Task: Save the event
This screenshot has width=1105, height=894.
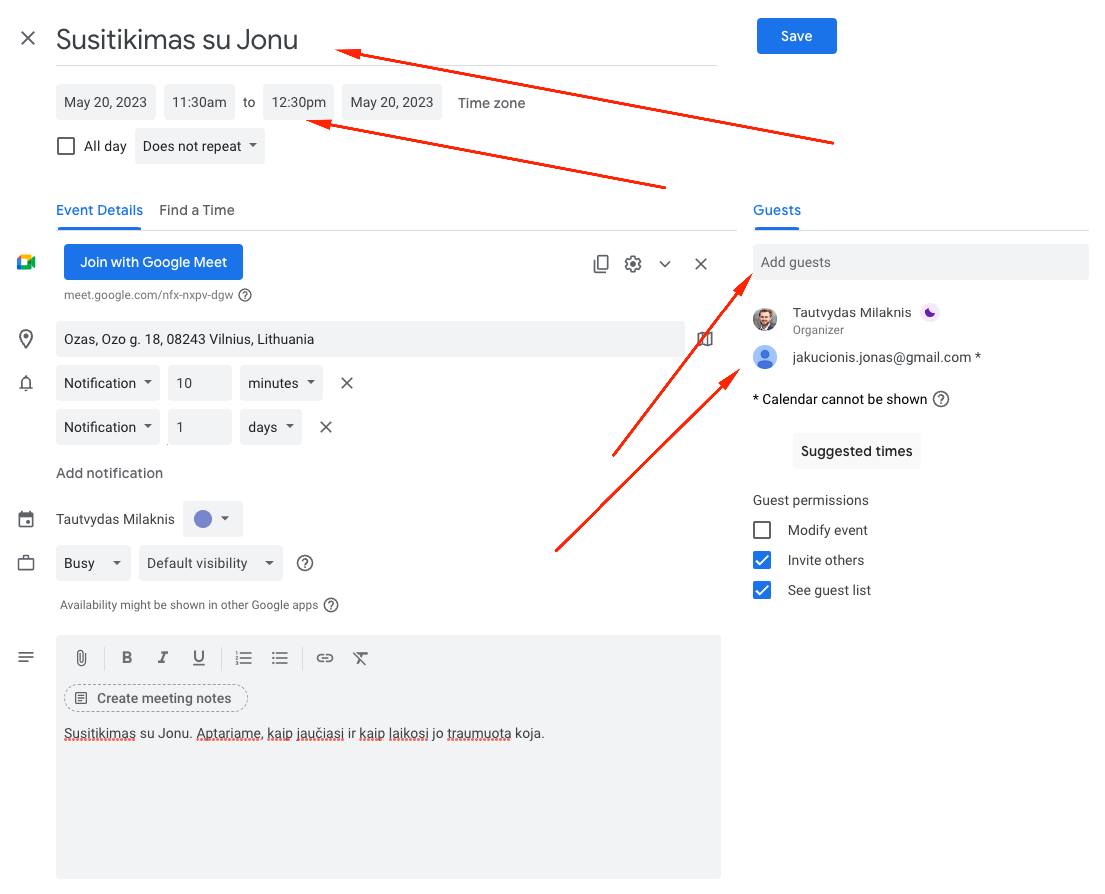Action: (x=796, y=36)
